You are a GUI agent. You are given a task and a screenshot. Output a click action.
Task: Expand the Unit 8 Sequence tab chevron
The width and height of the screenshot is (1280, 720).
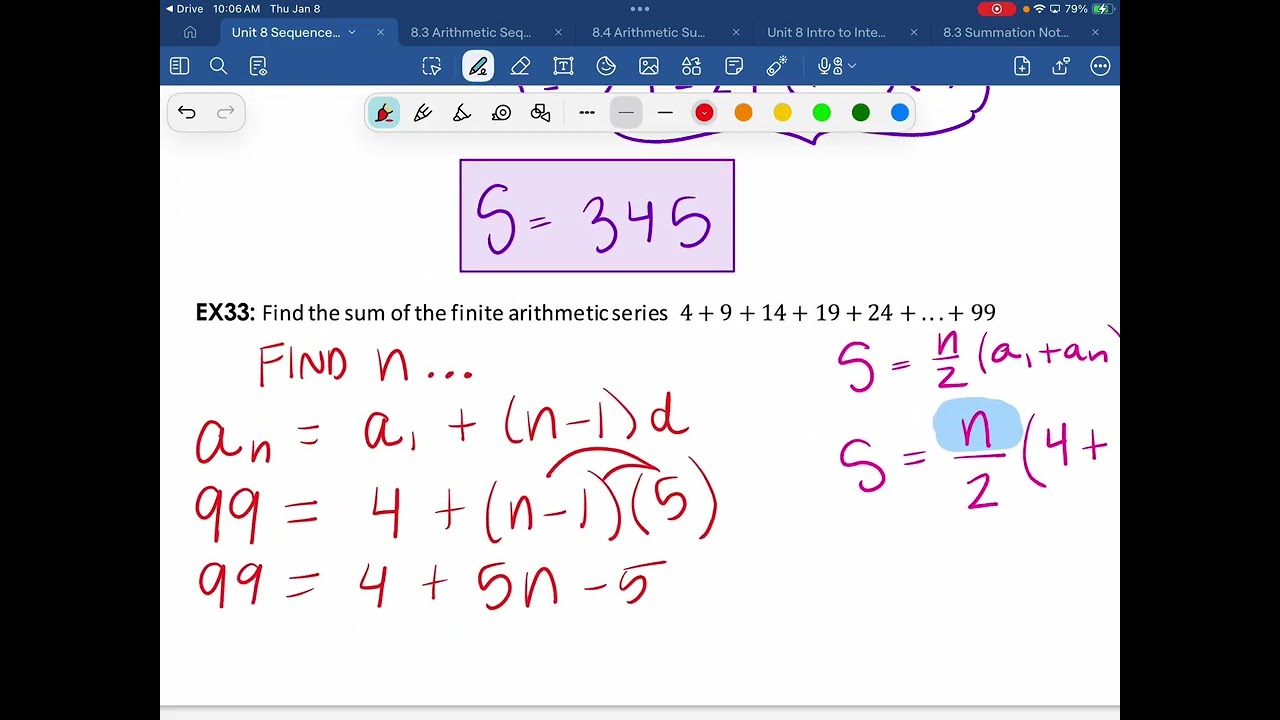point(352,32)
